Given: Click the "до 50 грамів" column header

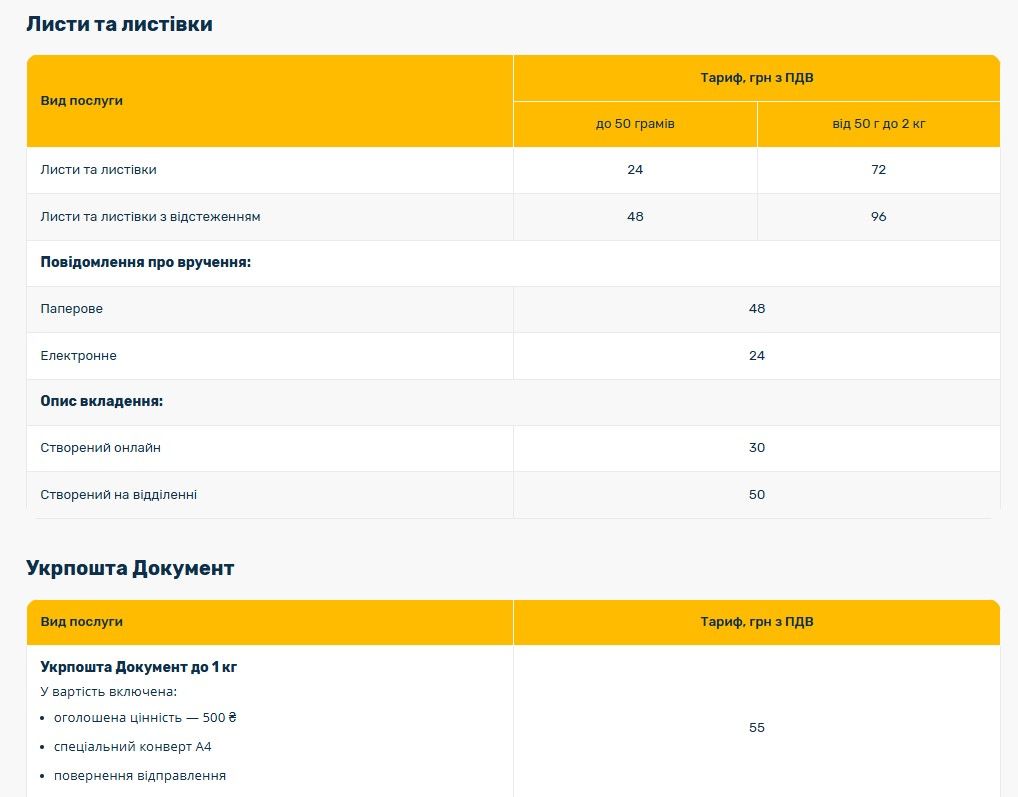Looking at the screenshot, I should click(x=635, y=124).
